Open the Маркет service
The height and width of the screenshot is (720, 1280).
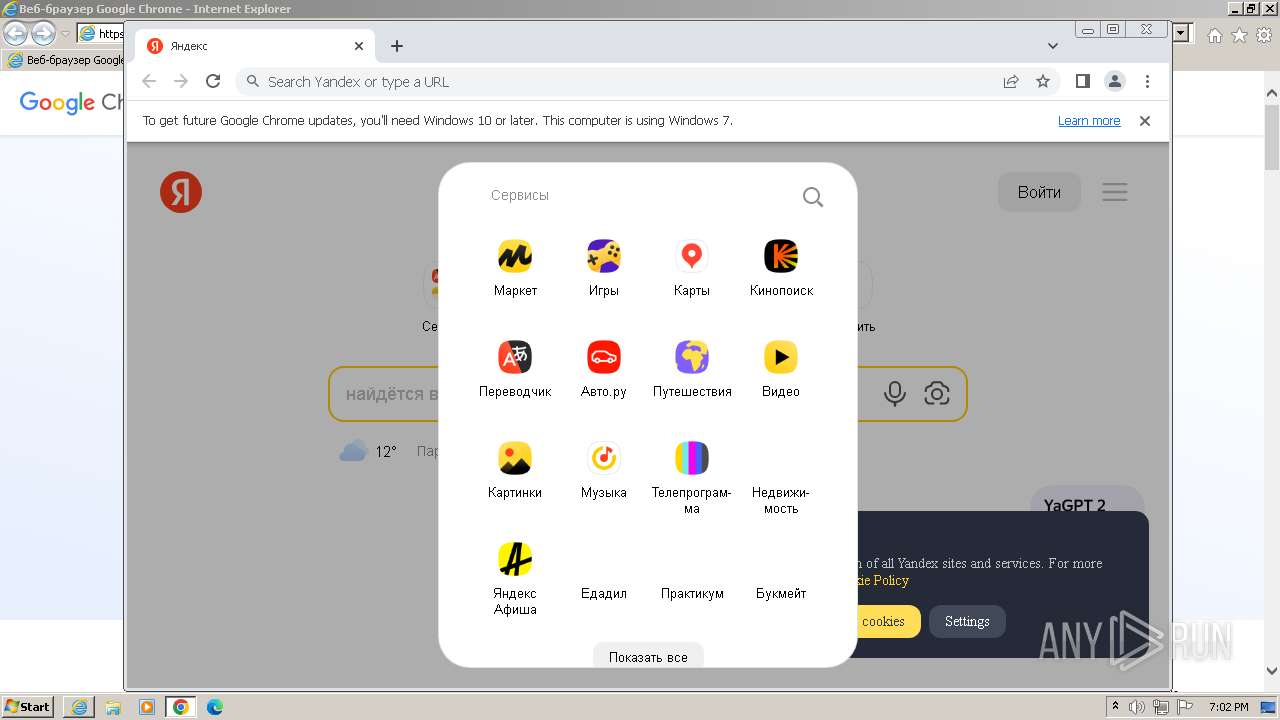click(515, 268)
